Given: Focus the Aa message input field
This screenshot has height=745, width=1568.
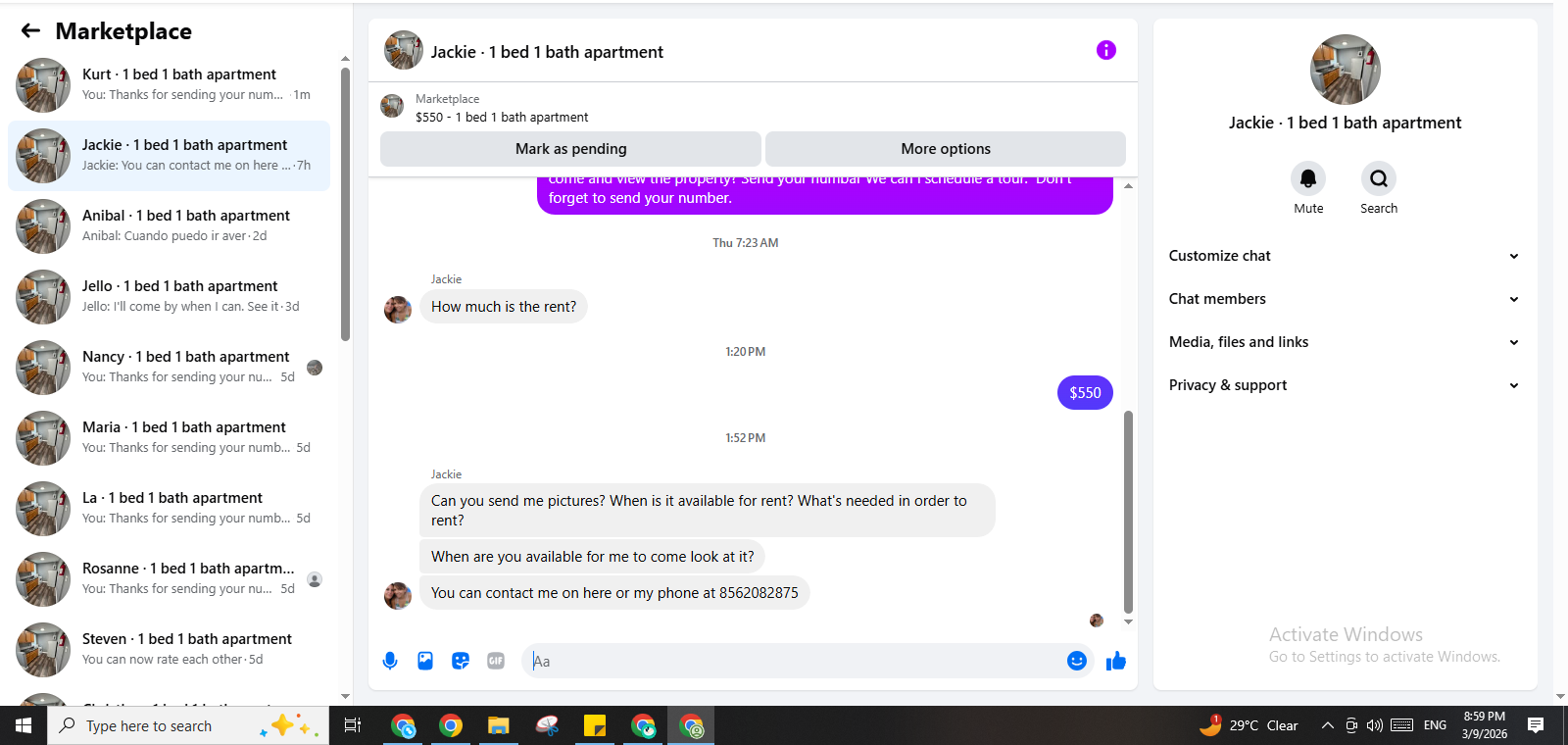Looking at the screenshot, I should click(794, 661).
